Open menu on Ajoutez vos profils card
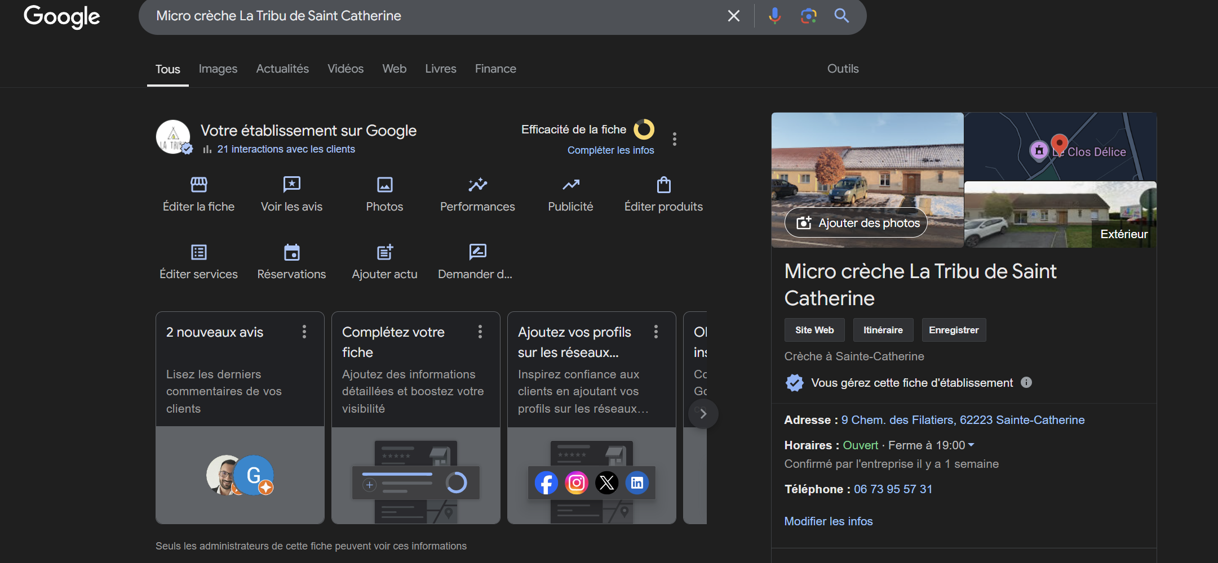The width and height of the screenshot is (1218, 563). (x=656, y=332)
